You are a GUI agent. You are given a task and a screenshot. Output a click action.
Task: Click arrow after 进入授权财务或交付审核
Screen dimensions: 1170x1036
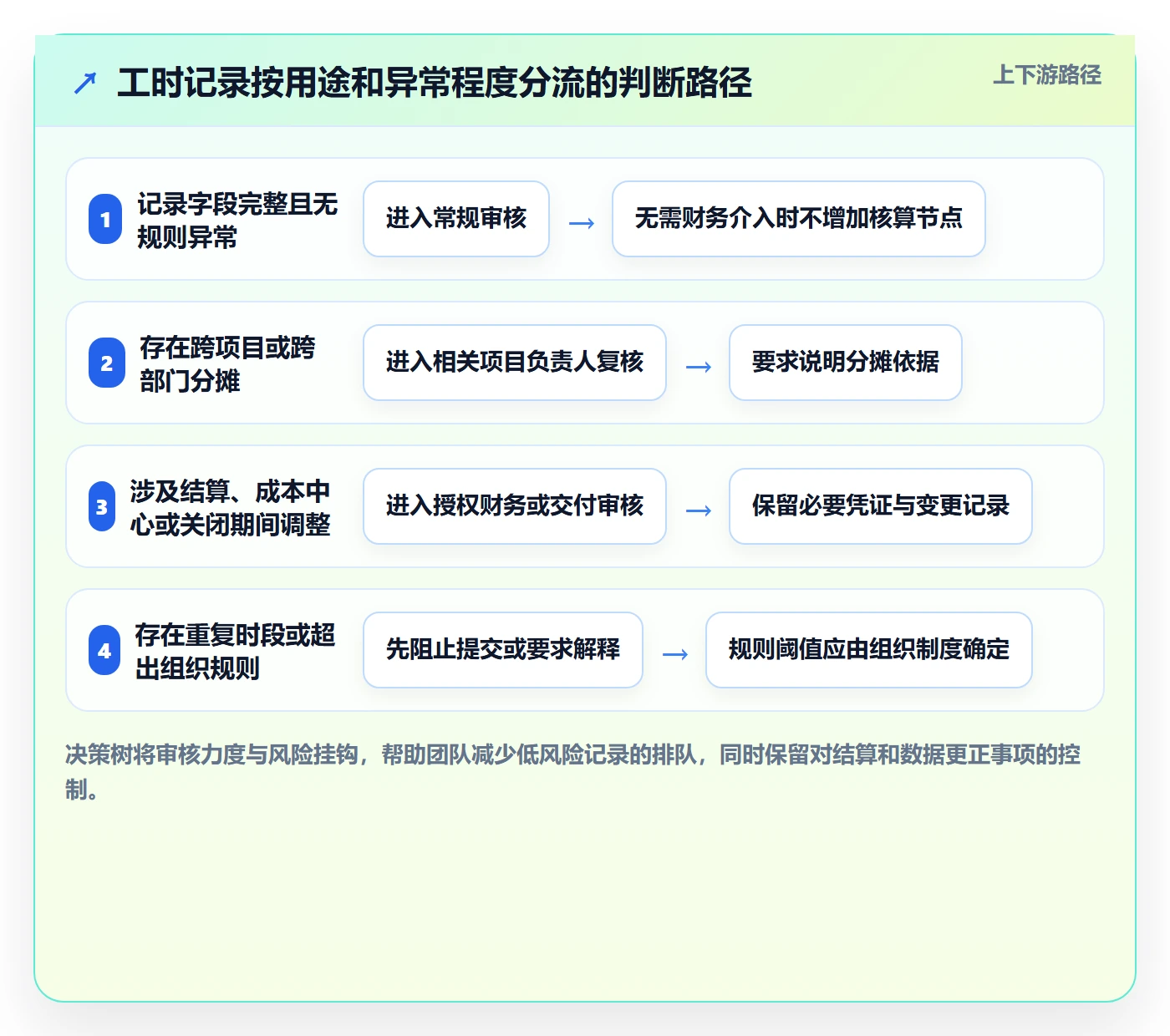pos(698,510)
